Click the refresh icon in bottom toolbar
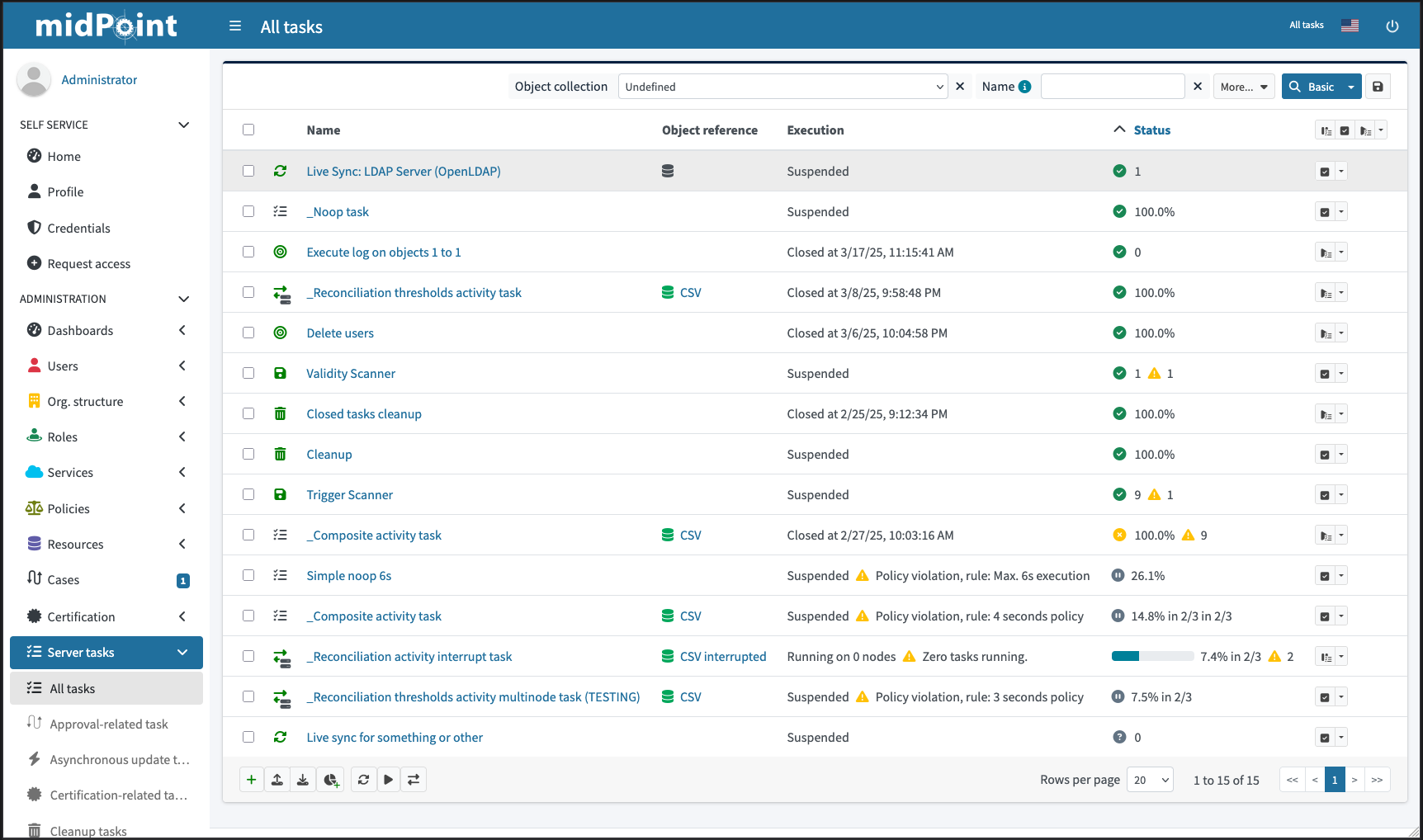This screenshot has height=840, width=1423. 363,780
